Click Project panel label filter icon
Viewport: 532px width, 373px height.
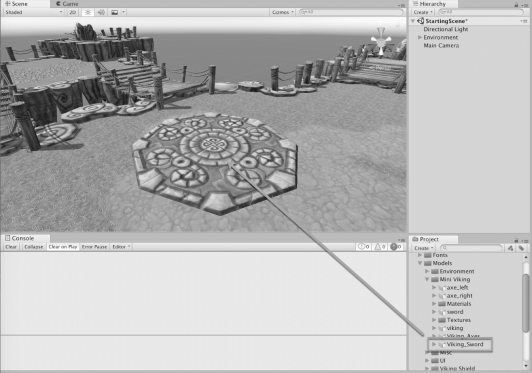click(521, 248)
